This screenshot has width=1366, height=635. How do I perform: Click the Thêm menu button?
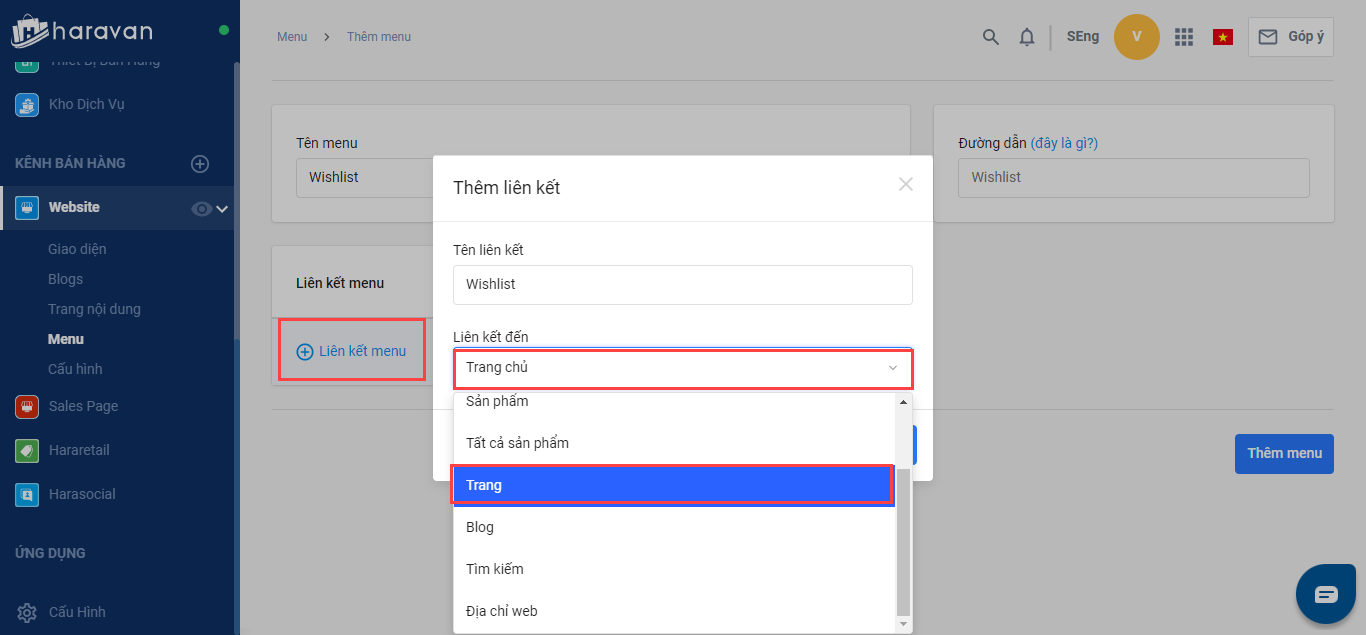coord(1284,453)
